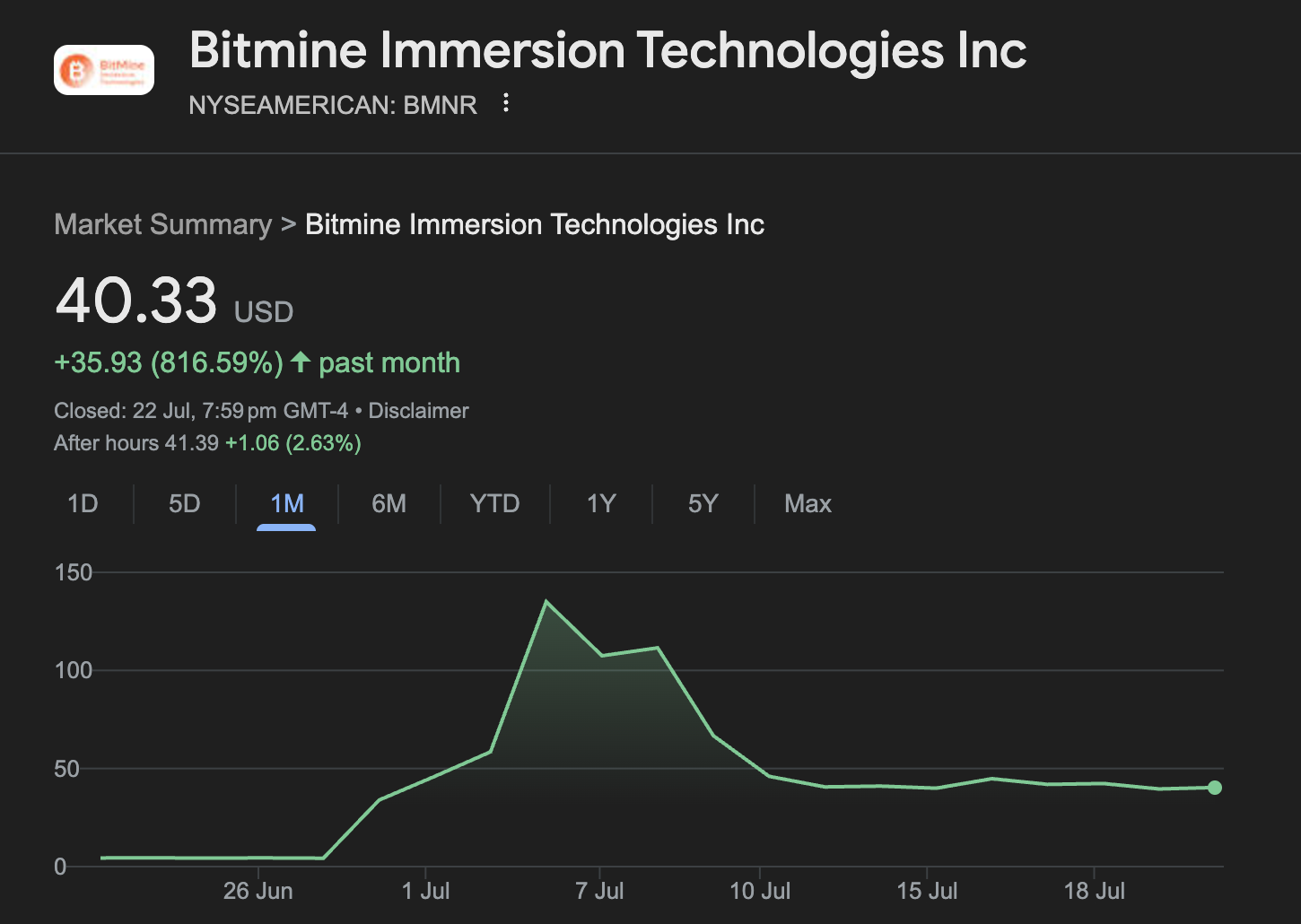Select the 1M chart range tab
Viewport: 1301px width, 924px height.
[x=287, y=504]
